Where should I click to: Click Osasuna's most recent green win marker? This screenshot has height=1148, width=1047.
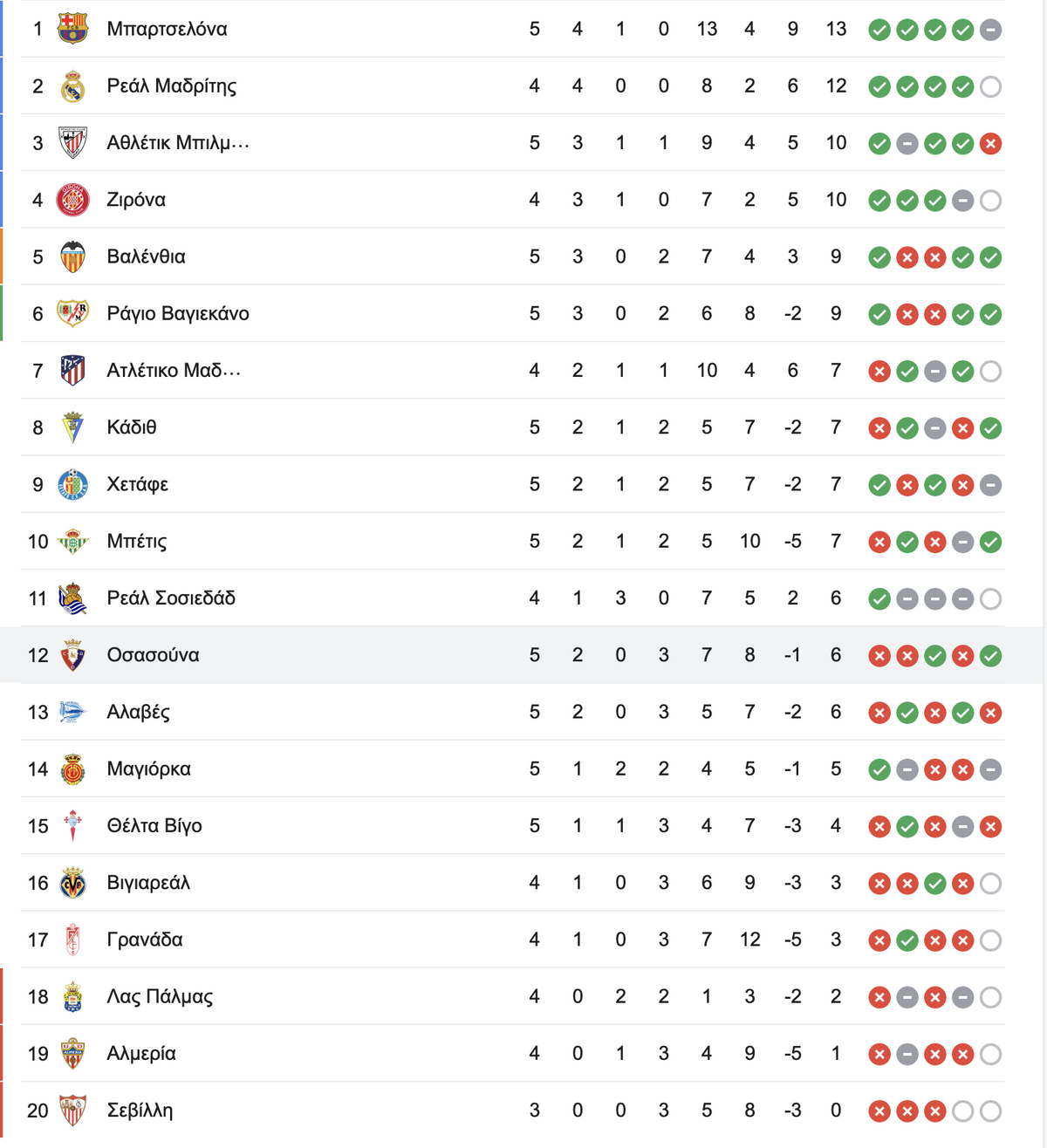(x=990, y=656)
